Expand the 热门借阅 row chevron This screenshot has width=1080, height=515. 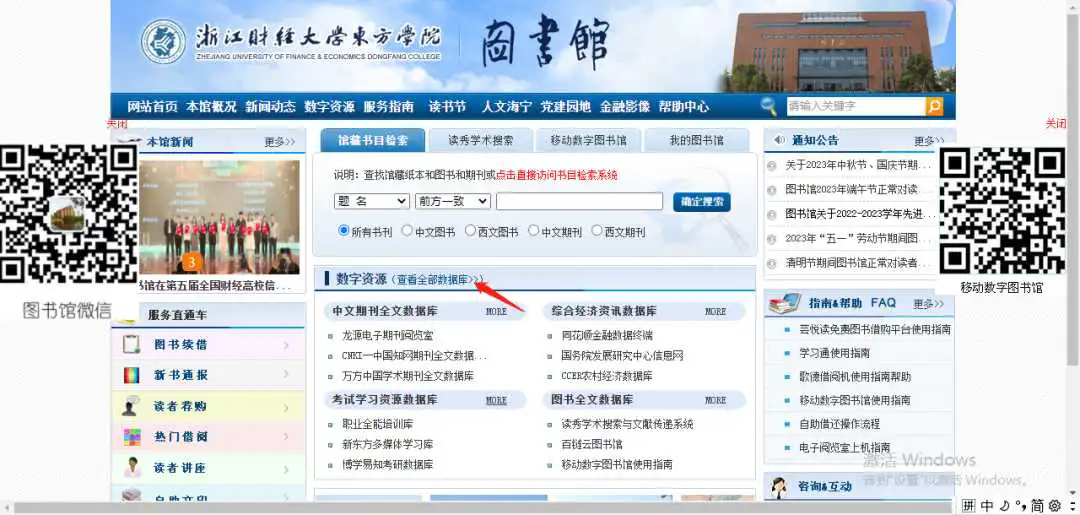point(286,437)
